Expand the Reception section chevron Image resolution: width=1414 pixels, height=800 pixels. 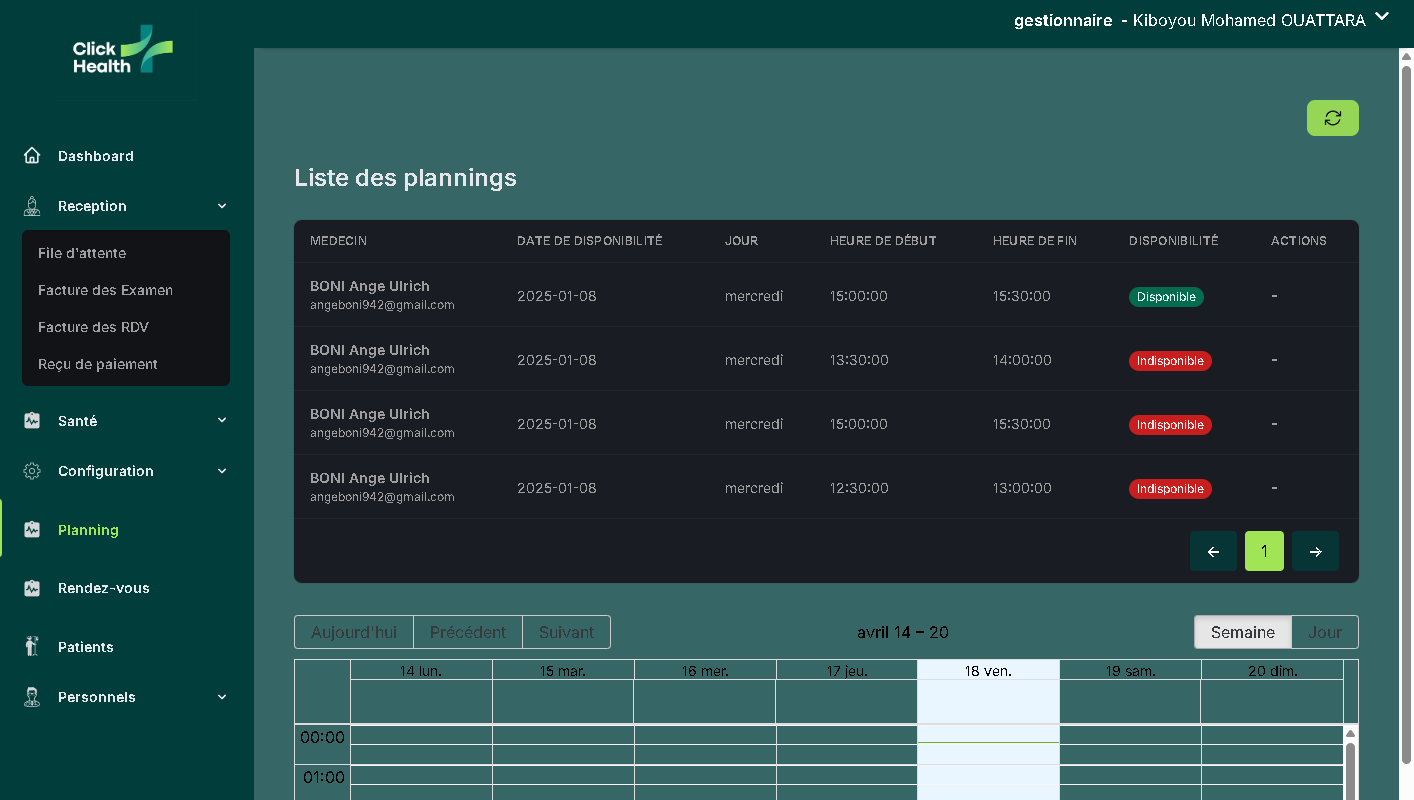click(222, 206)
